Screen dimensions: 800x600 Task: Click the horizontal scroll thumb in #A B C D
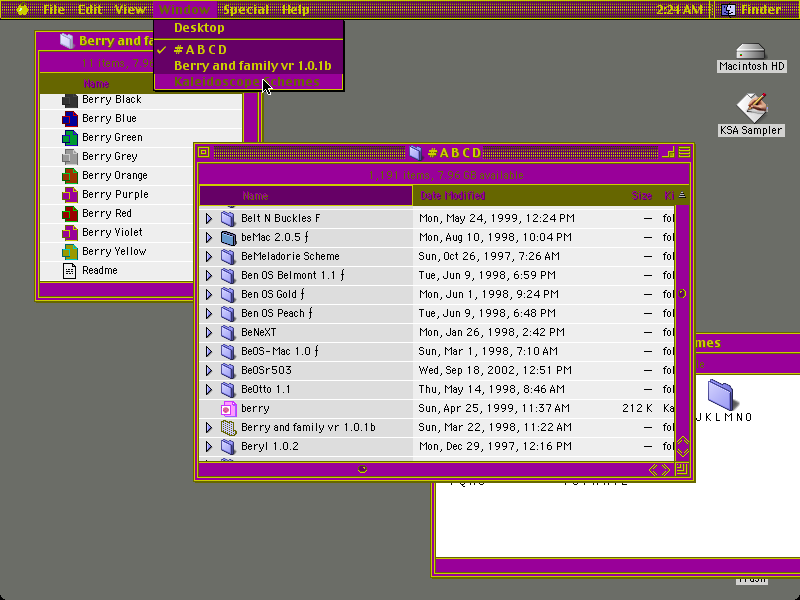click(362, 470)
